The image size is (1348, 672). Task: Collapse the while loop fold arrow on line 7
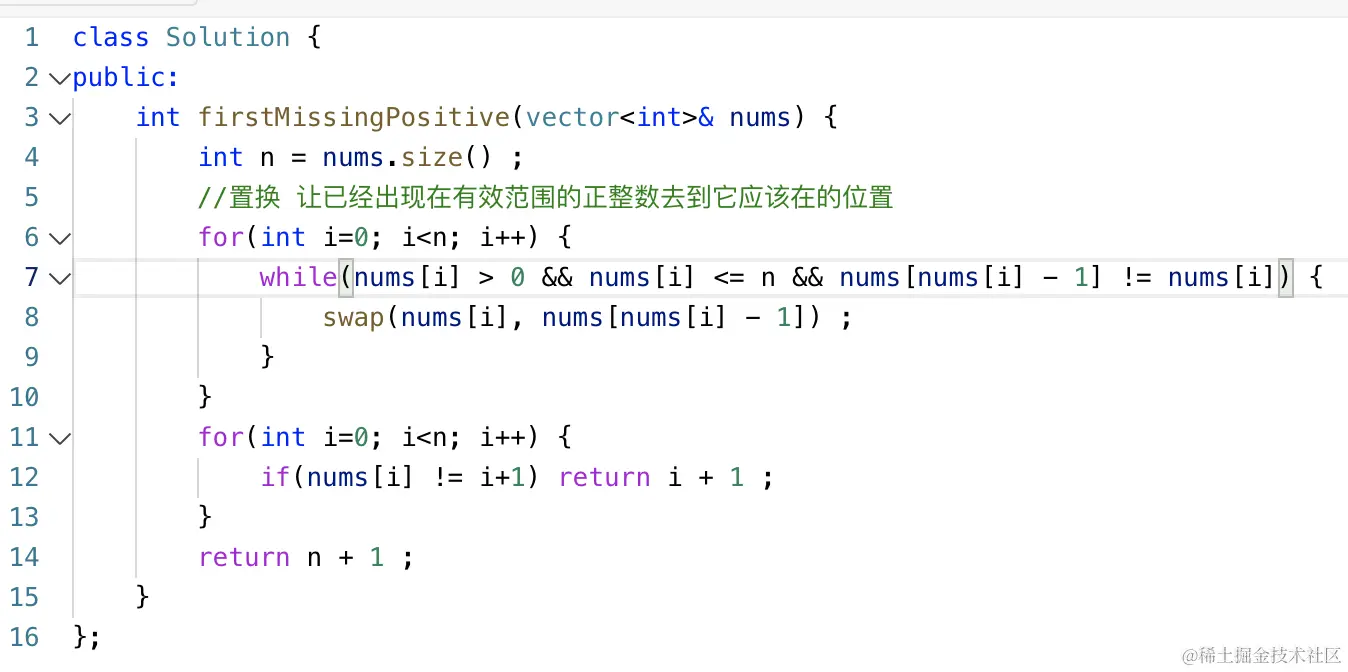(x=59, y=278)
